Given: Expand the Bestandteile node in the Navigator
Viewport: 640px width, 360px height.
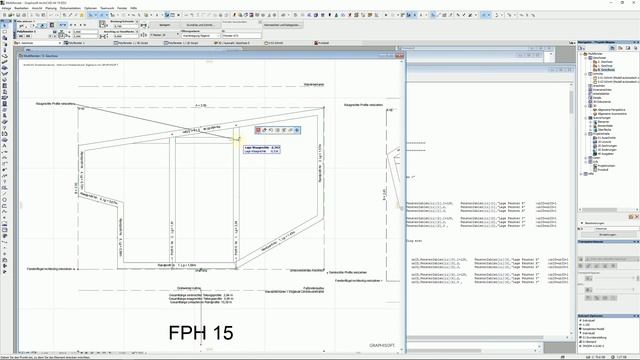Looking at the screenshot, I should (x=591, y=126).
